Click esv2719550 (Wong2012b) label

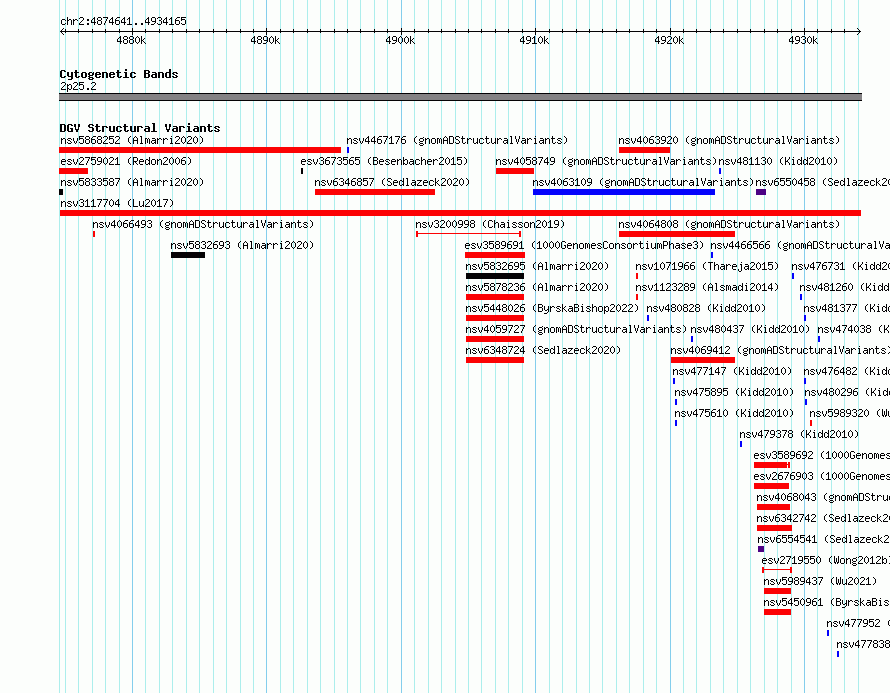pyautogui.click(x=825, y=560)
